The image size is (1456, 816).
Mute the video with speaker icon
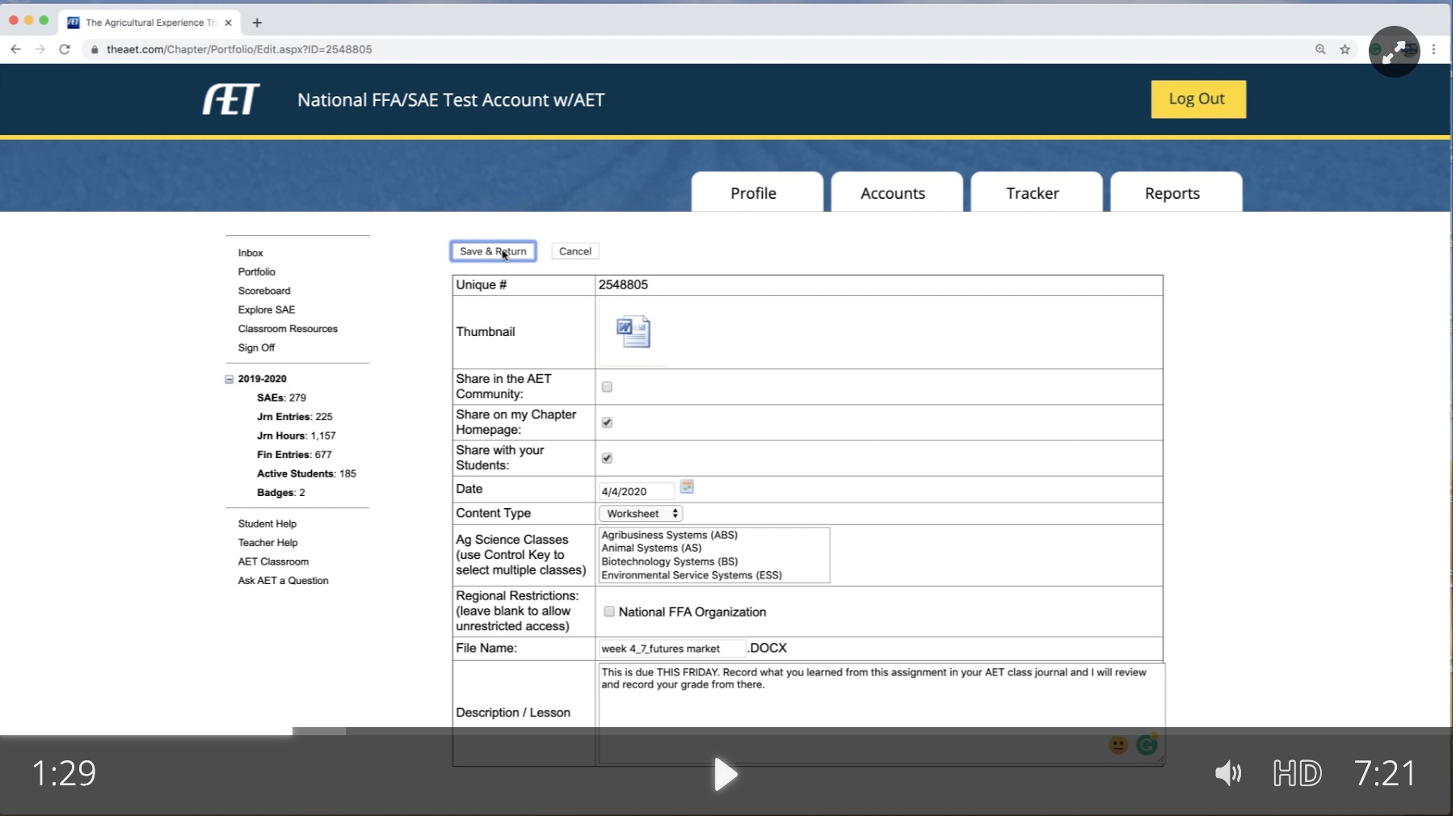tap(1228, 773)
